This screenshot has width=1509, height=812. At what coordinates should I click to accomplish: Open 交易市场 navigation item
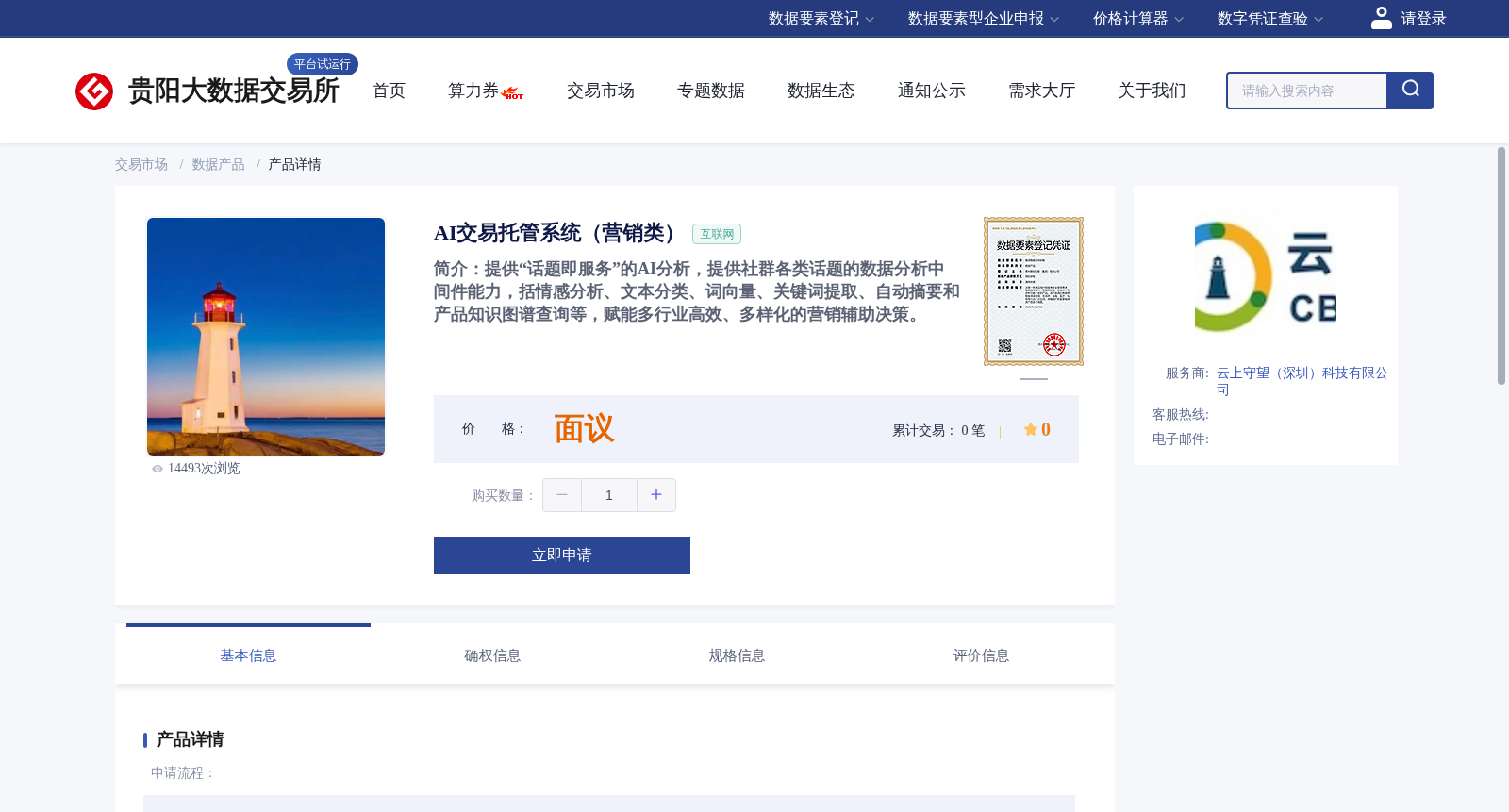601,91
